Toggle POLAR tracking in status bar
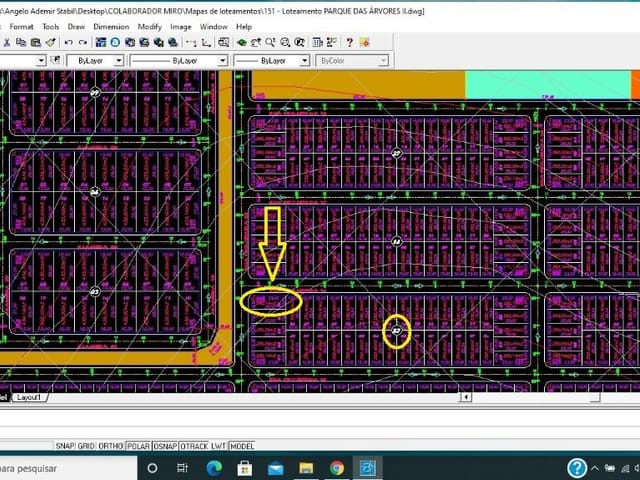Image resolution: width=640 pixels, height=480 pixels. tap(138, 446)
